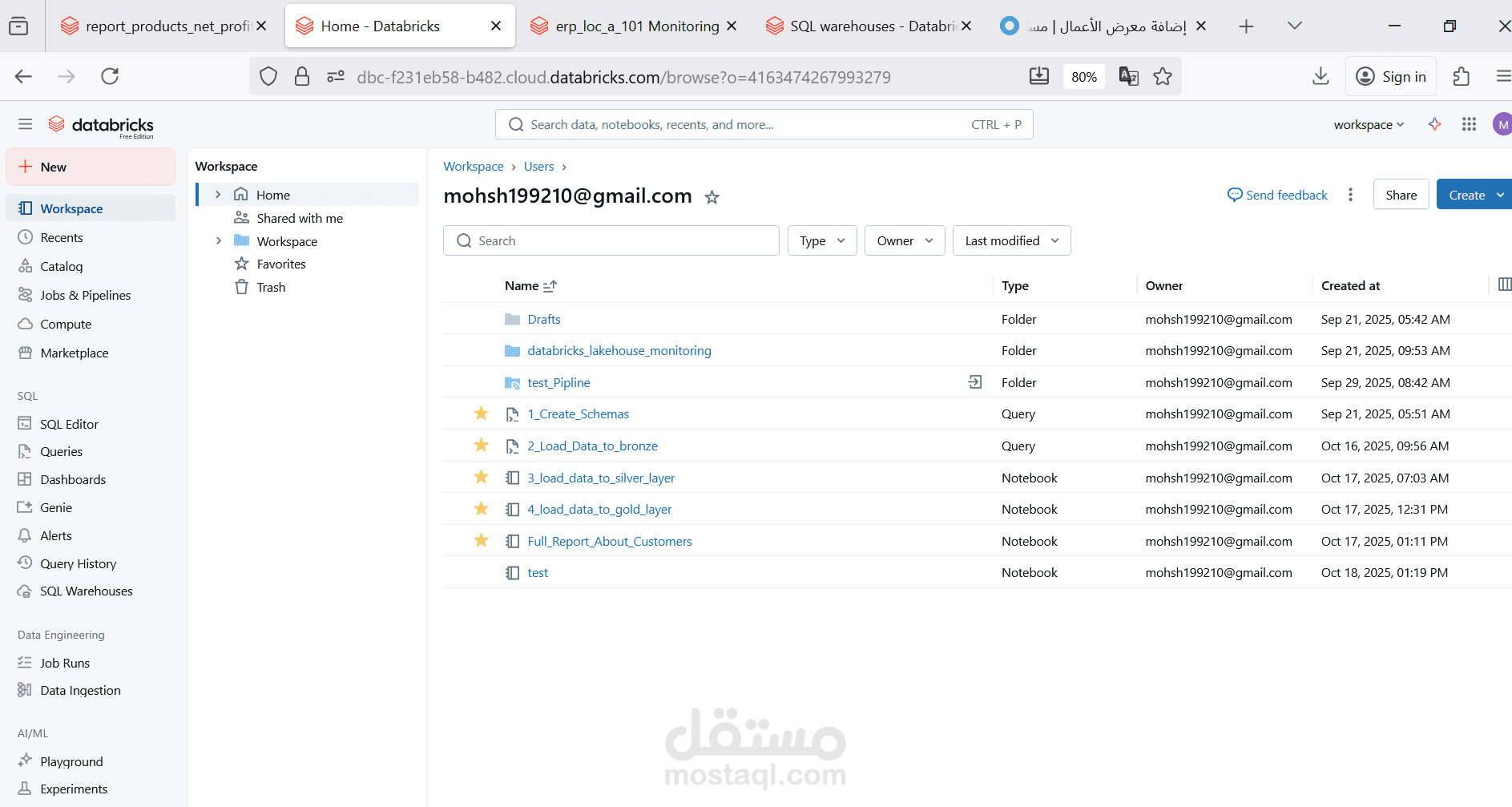Open the databricks_lakehouse_monitoring folder link
1512x807 pixels.
619,350
